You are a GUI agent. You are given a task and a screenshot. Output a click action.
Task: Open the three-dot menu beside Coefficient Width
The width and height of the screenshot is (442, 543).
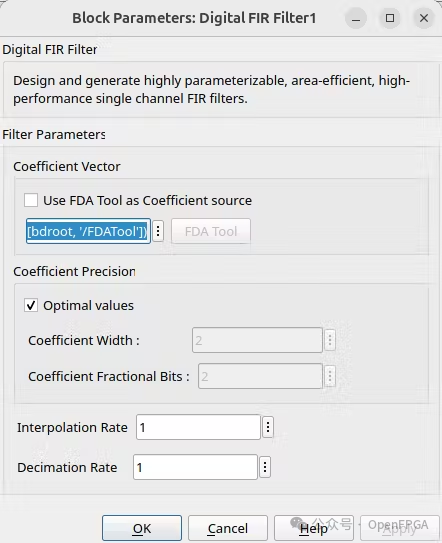coord(330,340)
